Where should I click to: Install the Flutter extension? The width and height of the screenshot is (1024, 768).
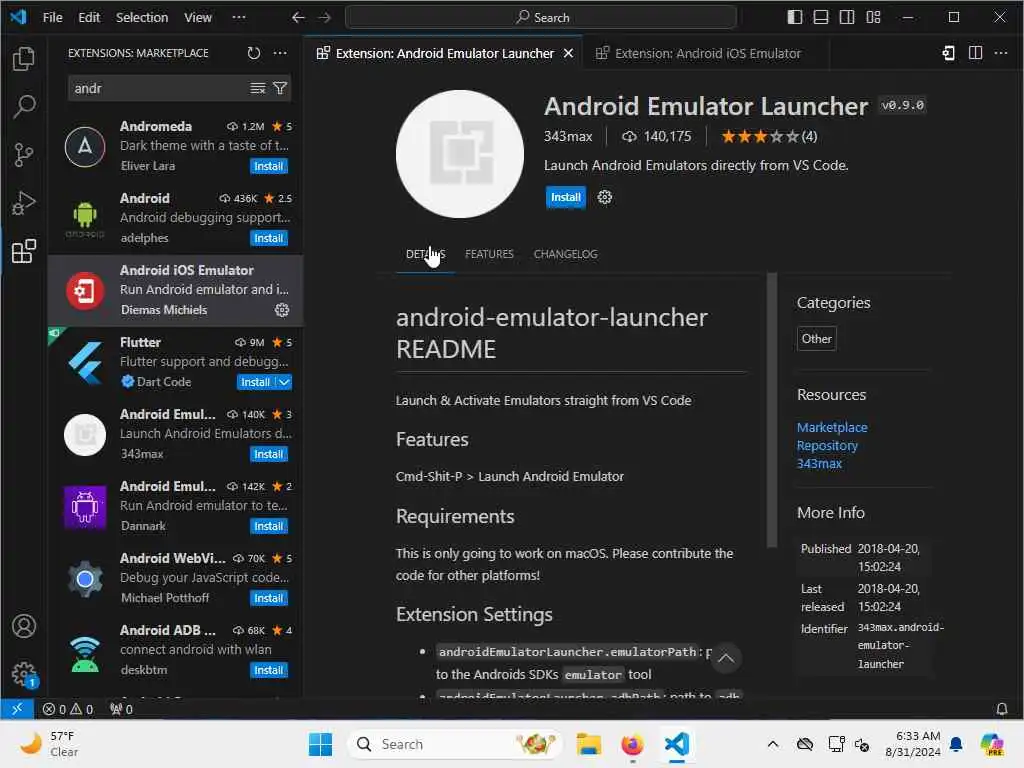(255, 383)
